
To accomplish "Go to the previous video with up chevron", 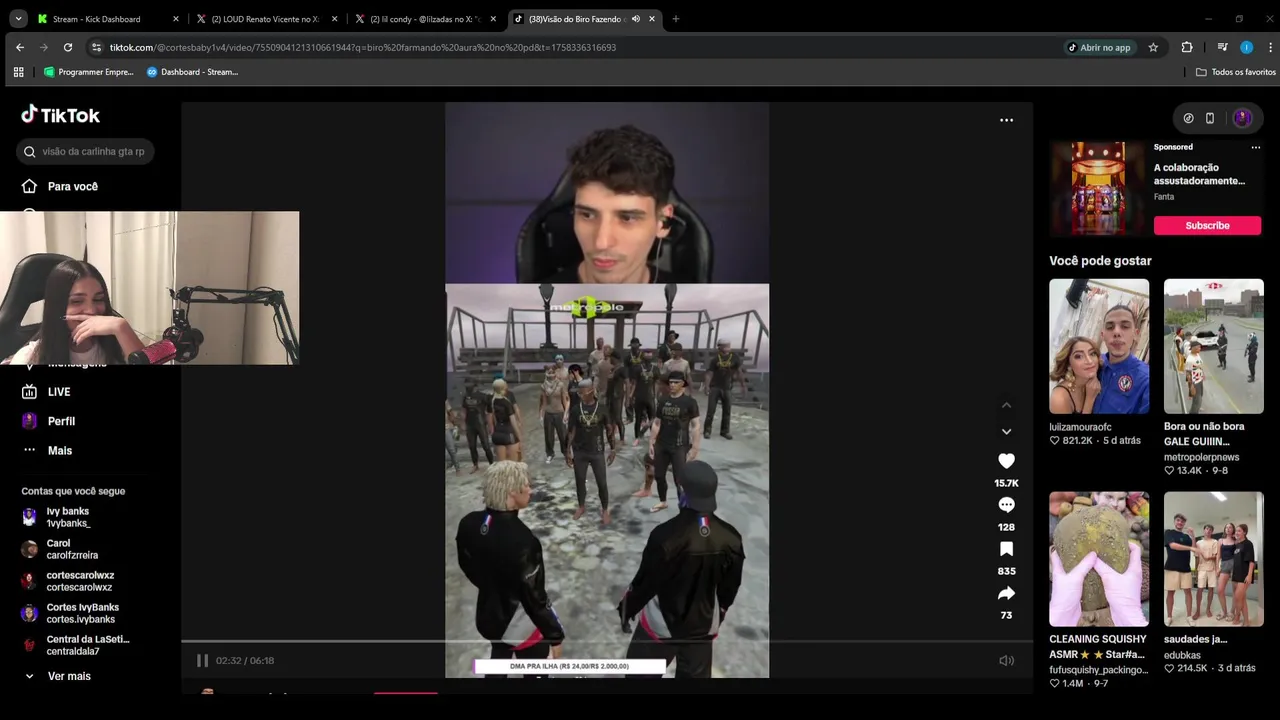I will pos(1006,405).
